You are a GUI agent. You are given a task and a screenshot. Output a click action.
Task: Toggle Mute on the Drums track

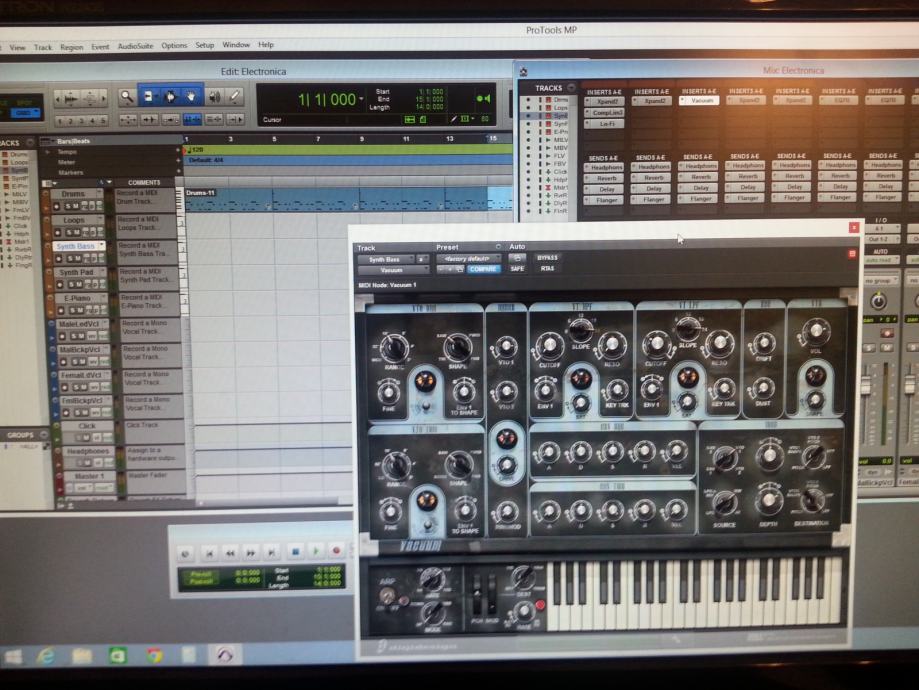76,206
